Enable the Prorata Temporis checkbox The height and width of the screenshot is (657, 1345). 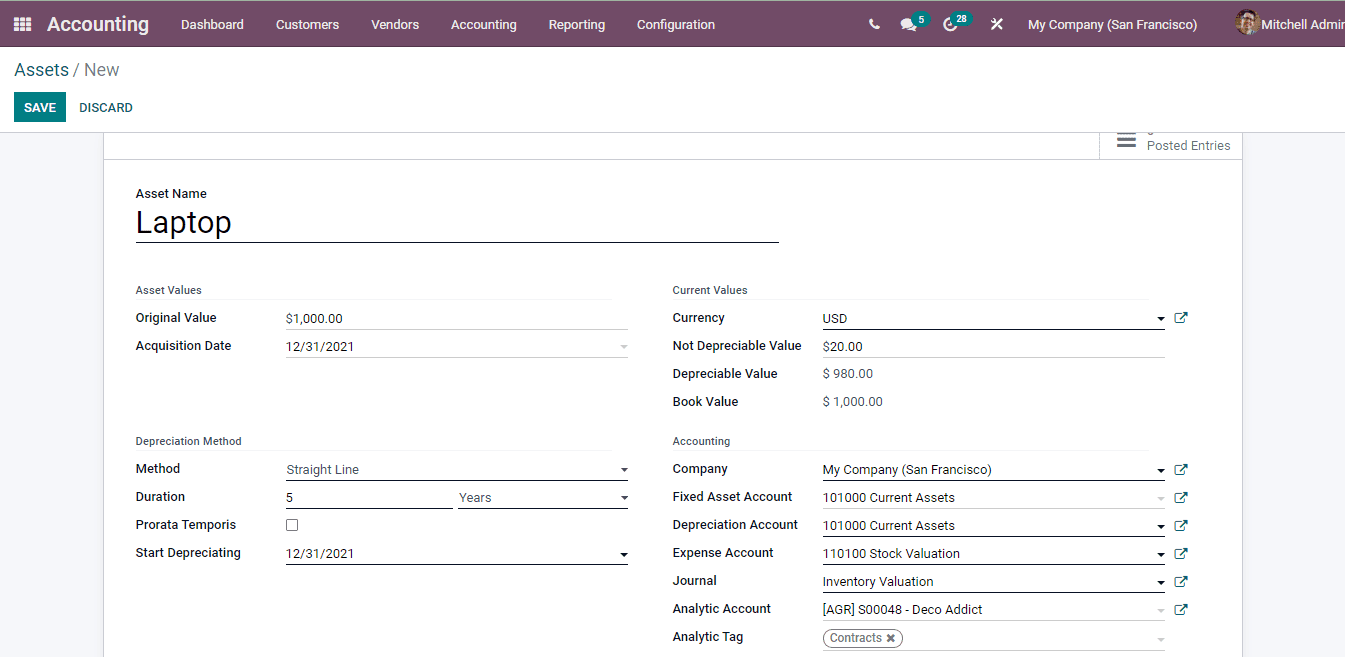click(291, 524)
